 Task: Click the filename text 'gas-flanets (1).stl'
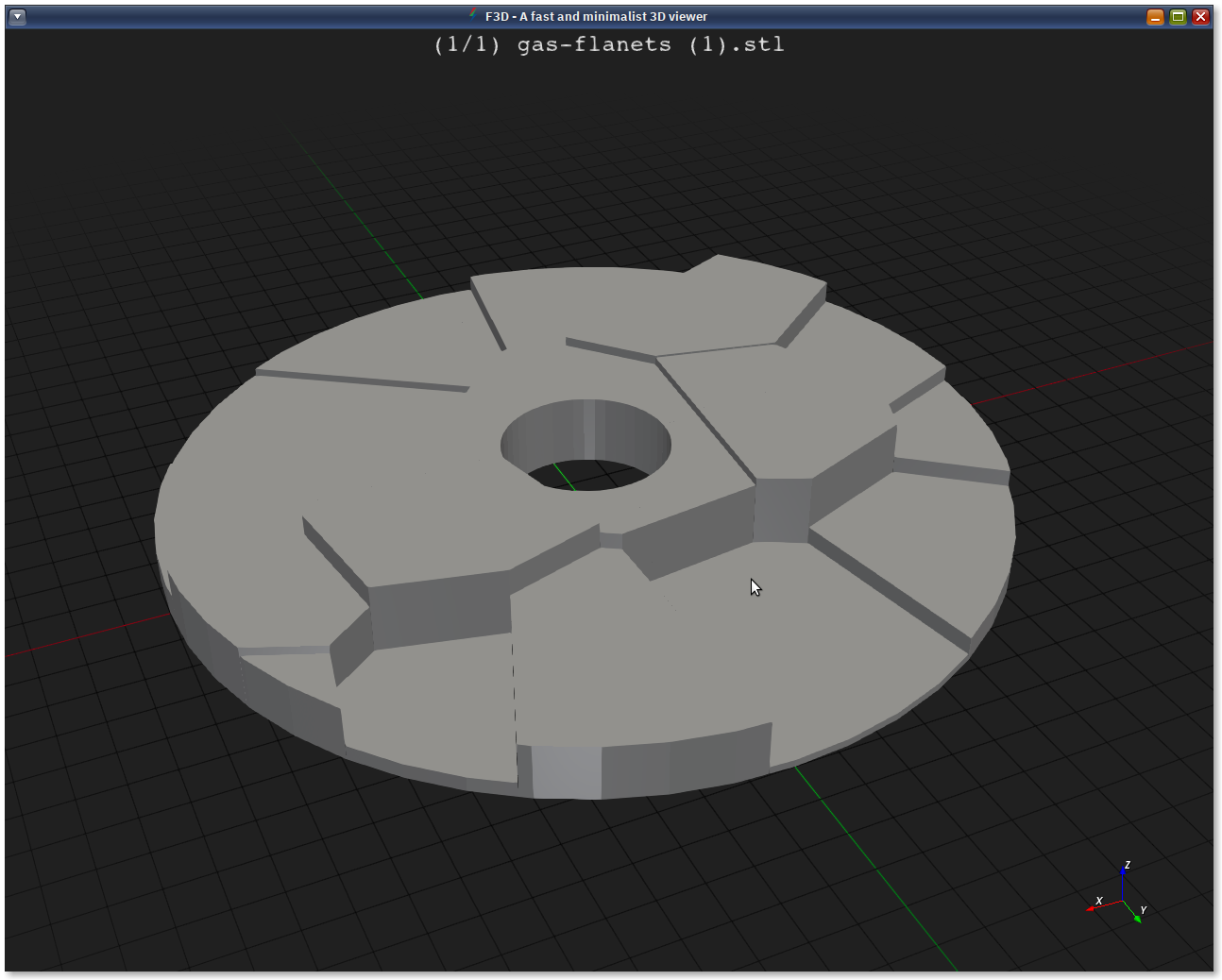(651, 44)
